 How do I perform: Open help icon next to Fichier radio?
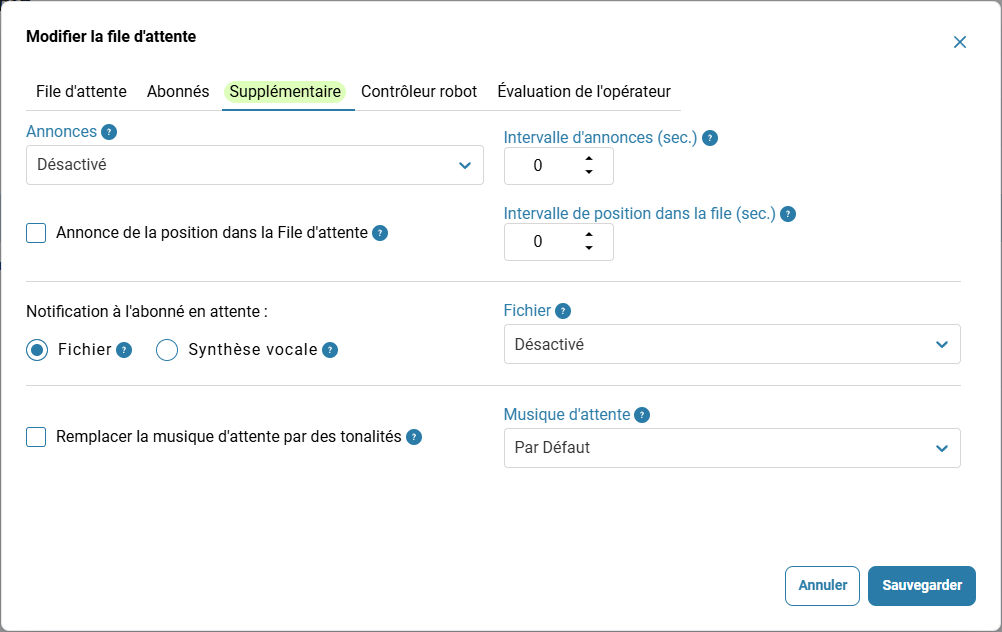(x=124, y=350)
